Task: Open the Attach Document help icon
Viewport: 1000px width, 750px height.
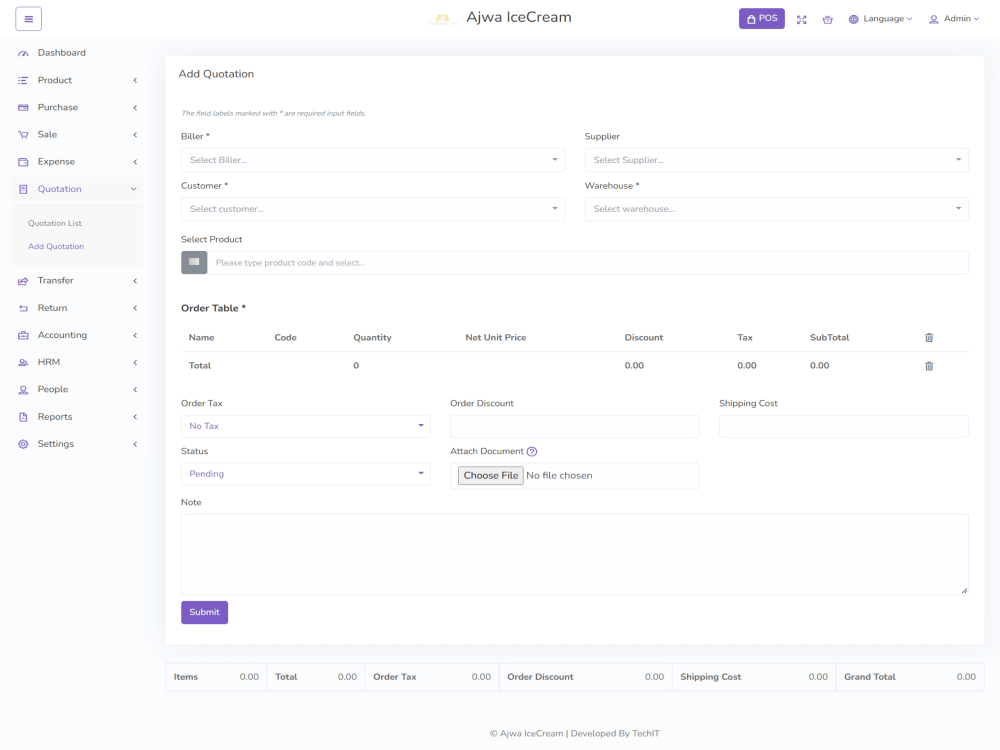Action: click(531, 451)
